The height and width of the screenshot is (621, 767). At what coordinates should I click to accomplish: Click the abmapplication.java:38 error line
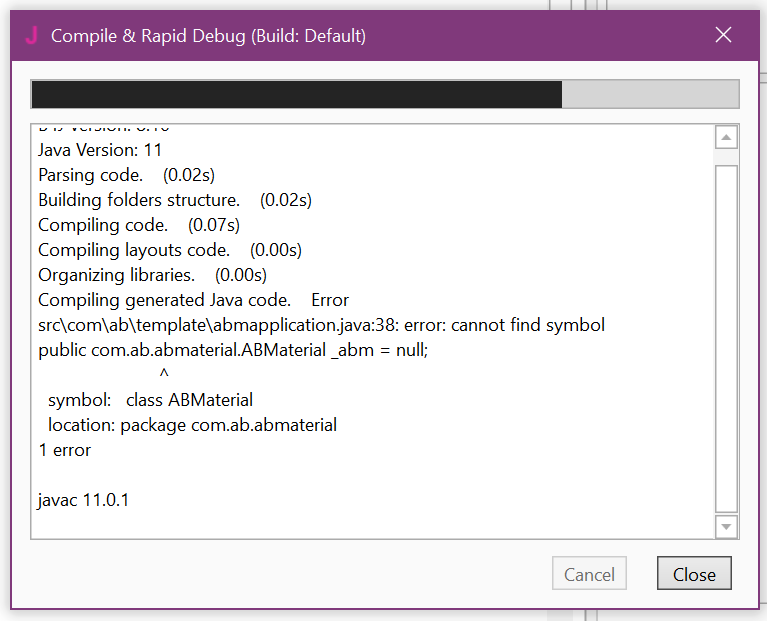click(x=321, y=325)
